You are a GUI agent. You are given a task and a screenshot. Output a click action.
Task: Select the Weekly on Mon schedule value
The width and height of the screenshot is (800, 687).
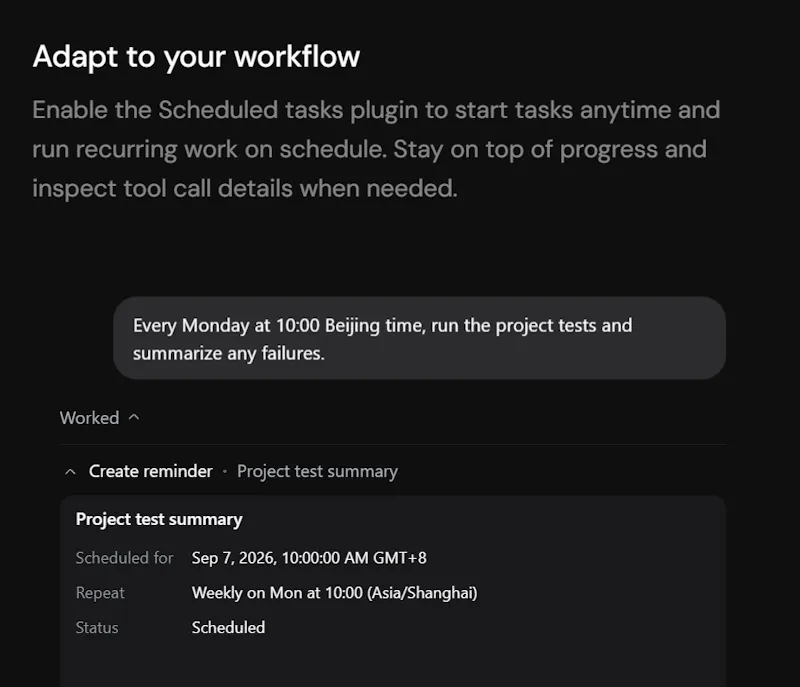coord(335,593)
